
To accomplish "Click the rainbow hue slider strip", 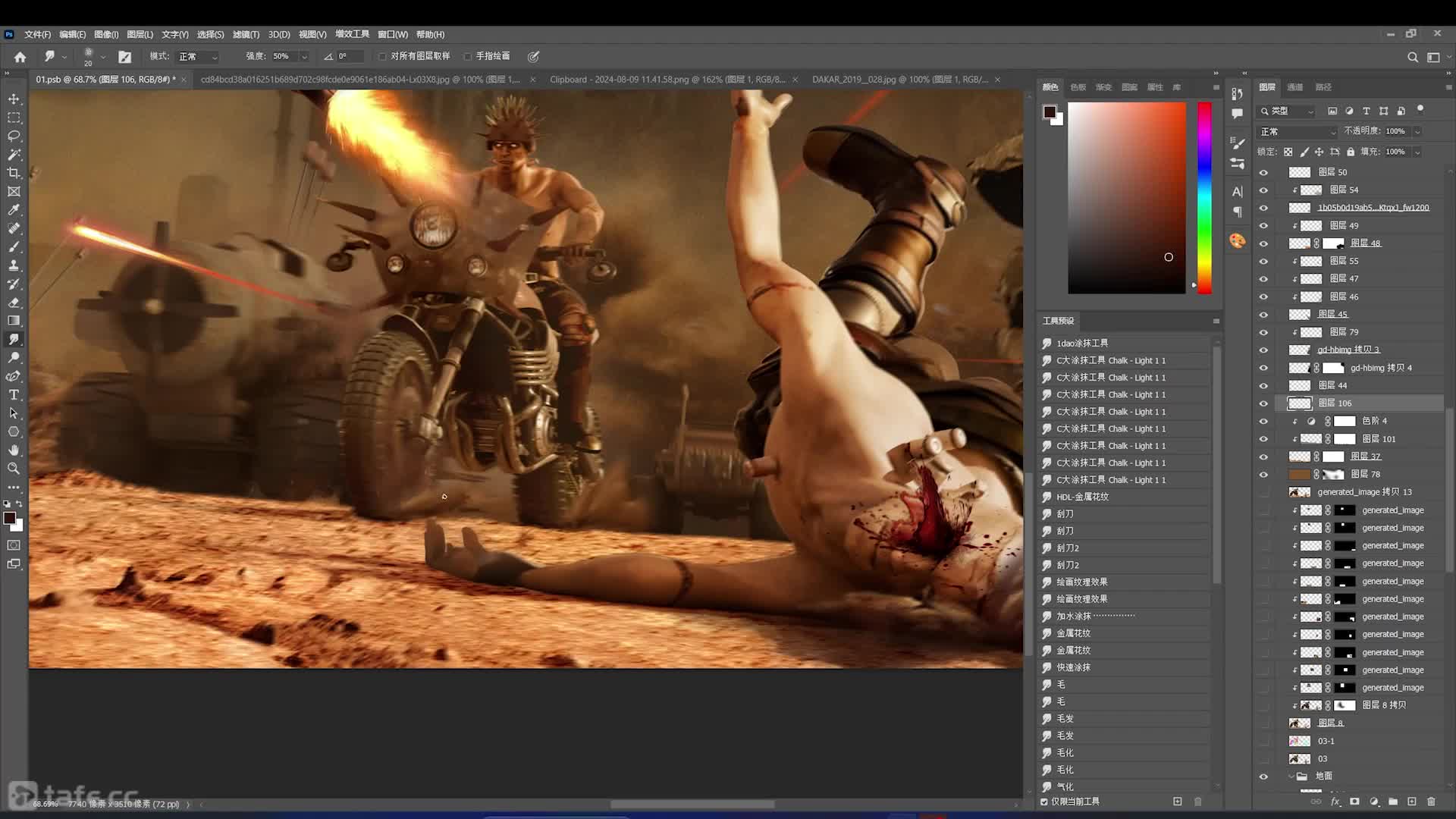I will tap(1204, 198).
